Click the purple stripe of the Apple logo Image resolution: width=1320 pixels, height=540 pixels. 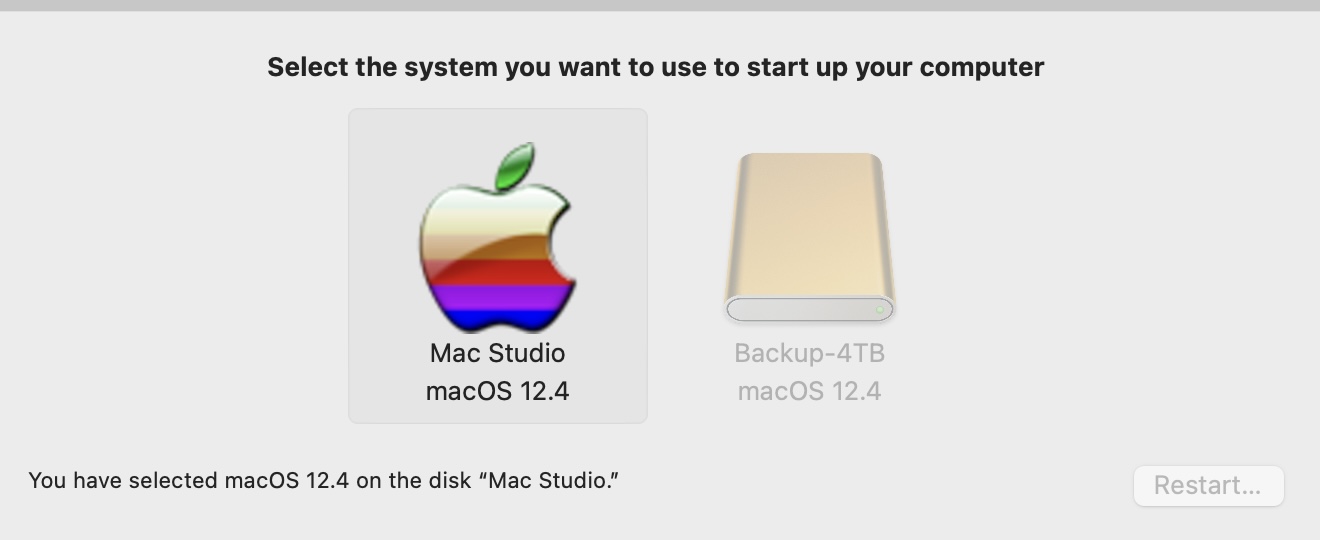click(495, 298)
